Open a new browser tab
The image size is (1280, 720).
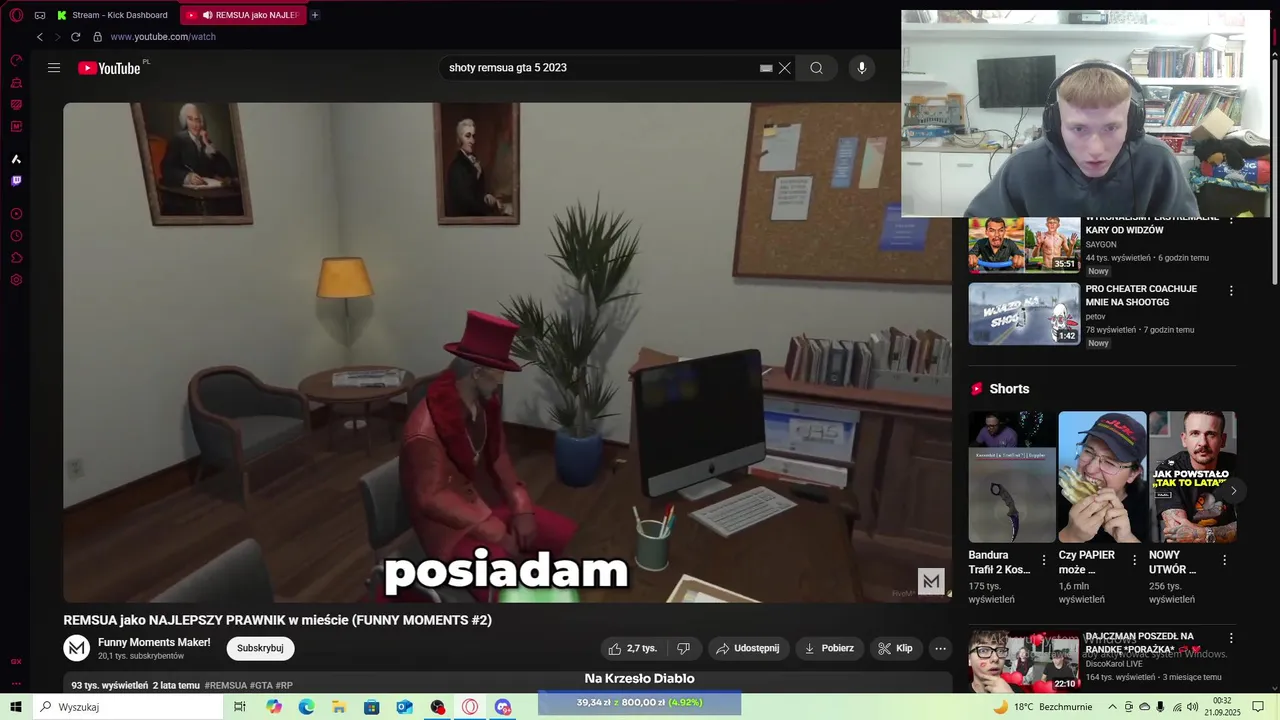pyautogui.click(x=315, y=15)
